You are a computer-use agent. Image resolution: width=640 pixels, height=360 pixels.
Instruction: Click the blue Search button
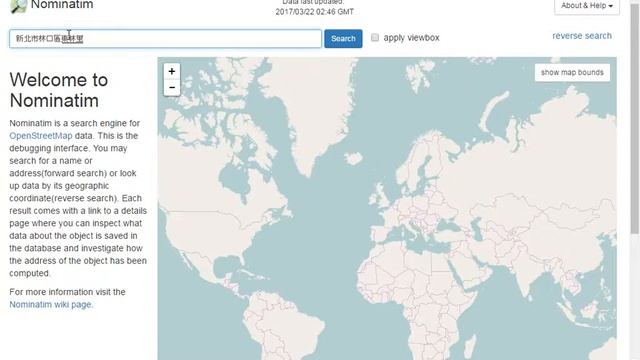coord(343,38)
